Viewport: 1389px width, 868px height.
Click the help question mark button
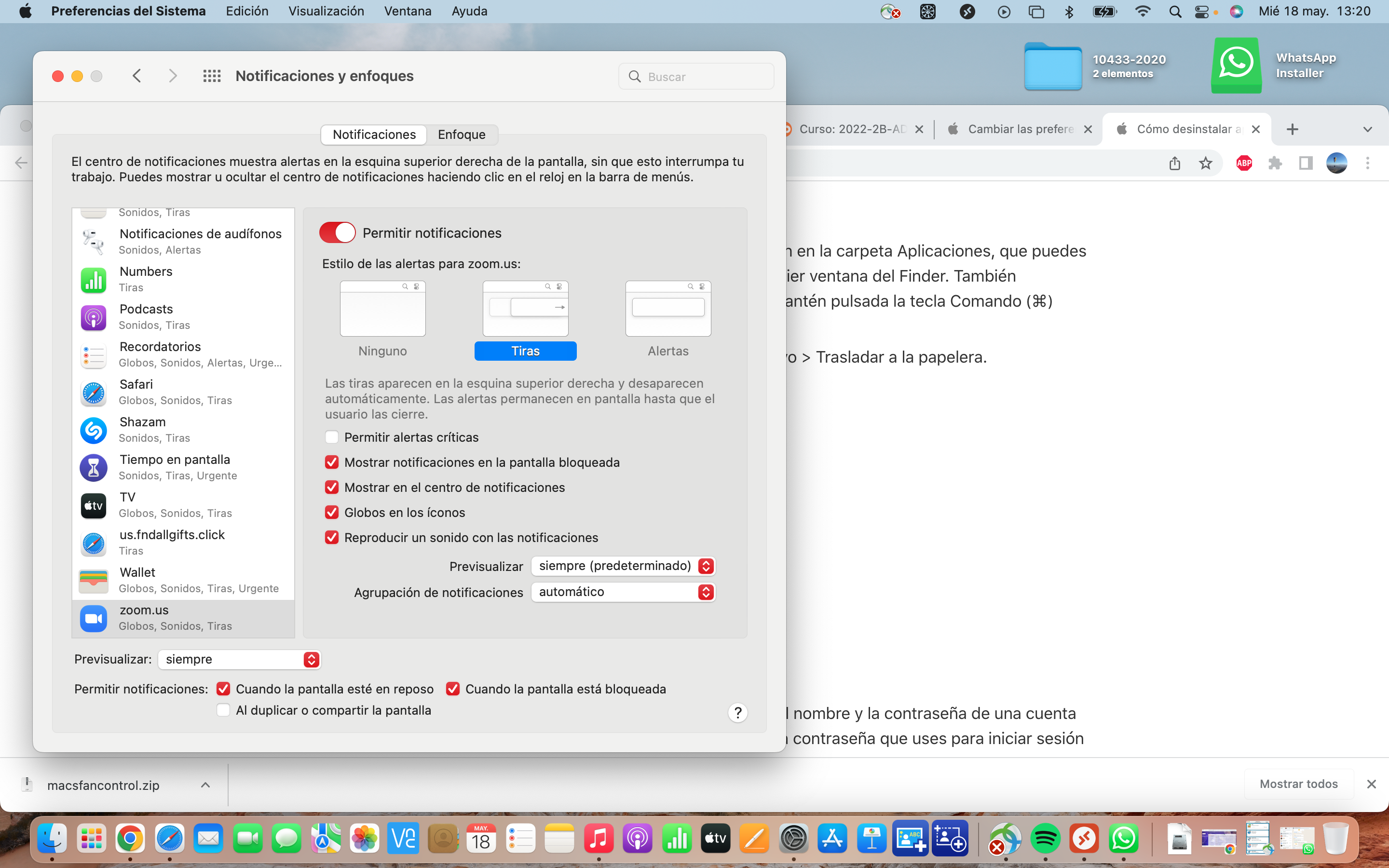point(737,712)
